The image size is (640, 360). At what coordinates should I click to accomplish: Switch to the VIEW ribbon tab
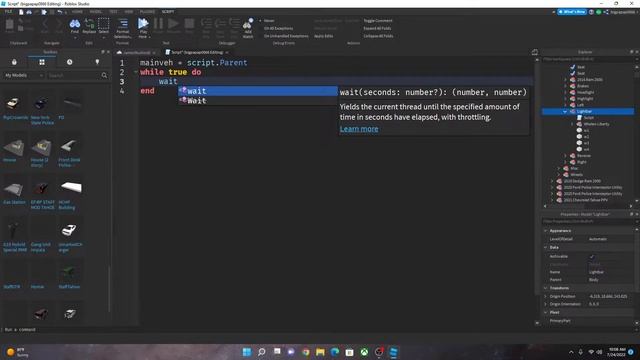(x=129, y=12)
